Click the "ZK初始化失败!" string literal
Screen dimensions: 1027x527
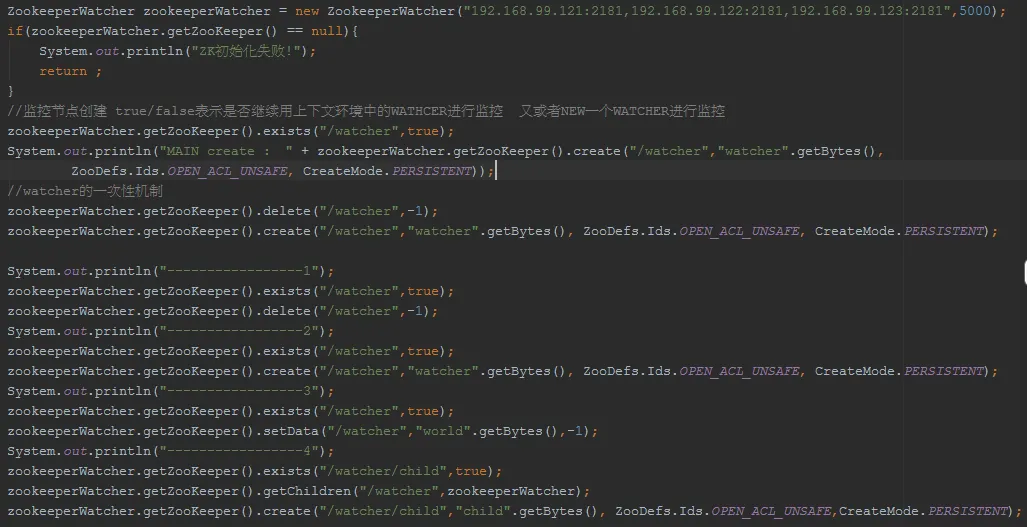pos(247,51)
